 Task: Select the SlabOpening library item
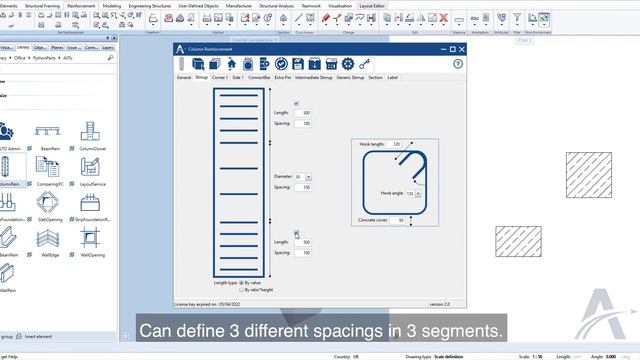48,207
